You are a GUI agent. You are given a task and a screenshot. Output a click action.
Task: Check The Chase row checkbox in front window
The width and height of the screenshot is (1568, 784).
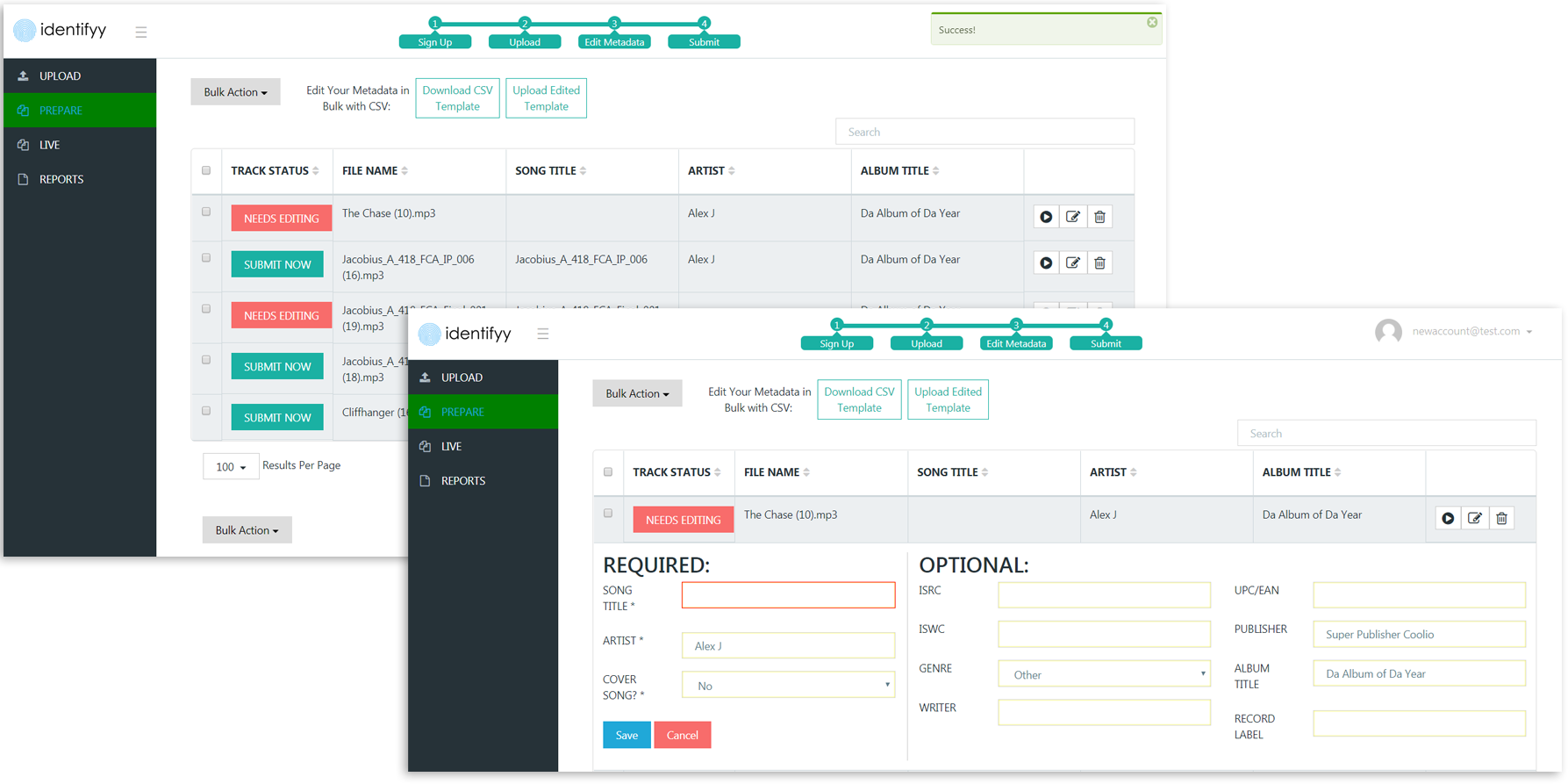(608, 514)
